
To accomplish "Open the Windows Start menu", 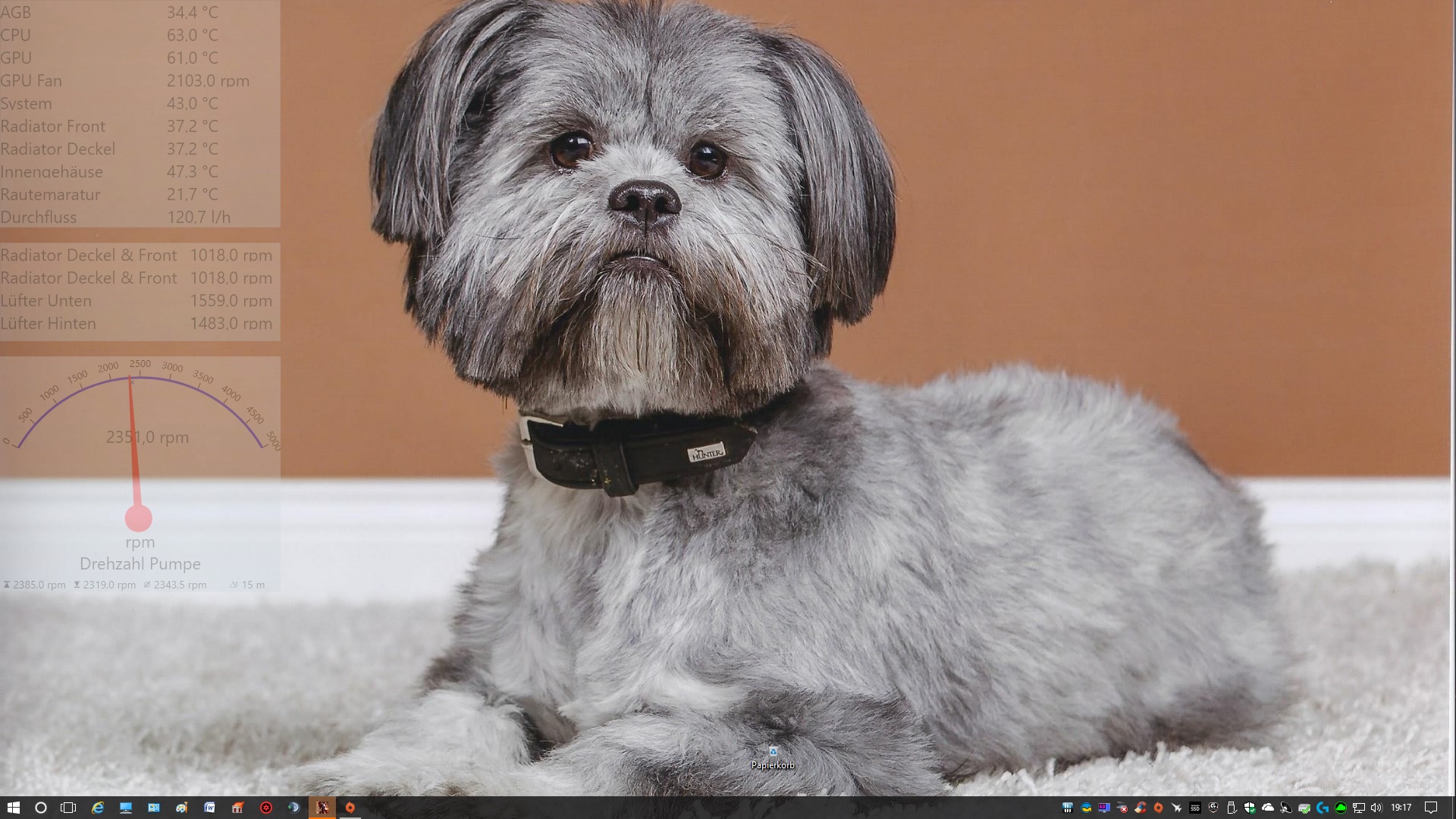I will pos(13,808).
